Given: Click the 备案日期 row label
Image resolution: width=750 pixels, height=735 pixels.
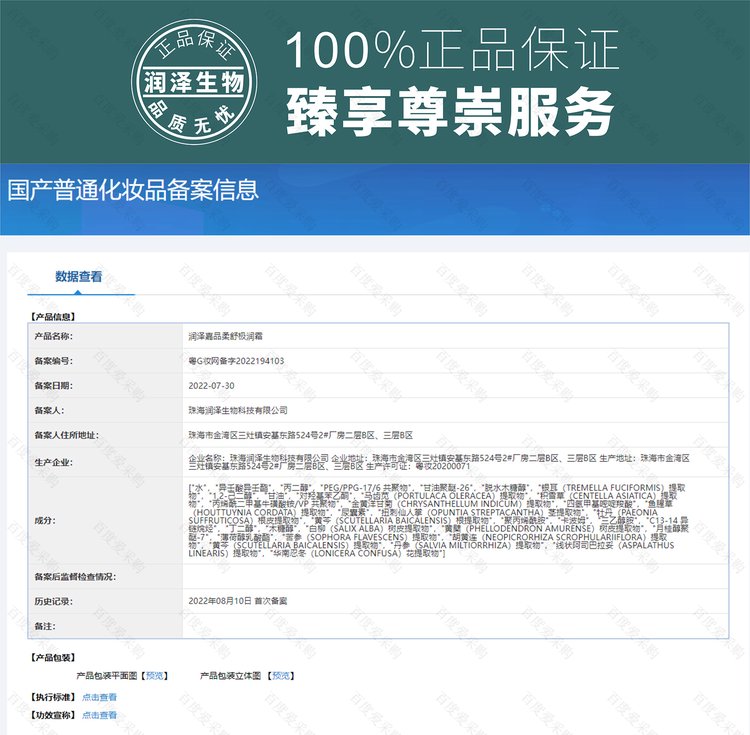Looking at the screenshot, I should (54, 386).
